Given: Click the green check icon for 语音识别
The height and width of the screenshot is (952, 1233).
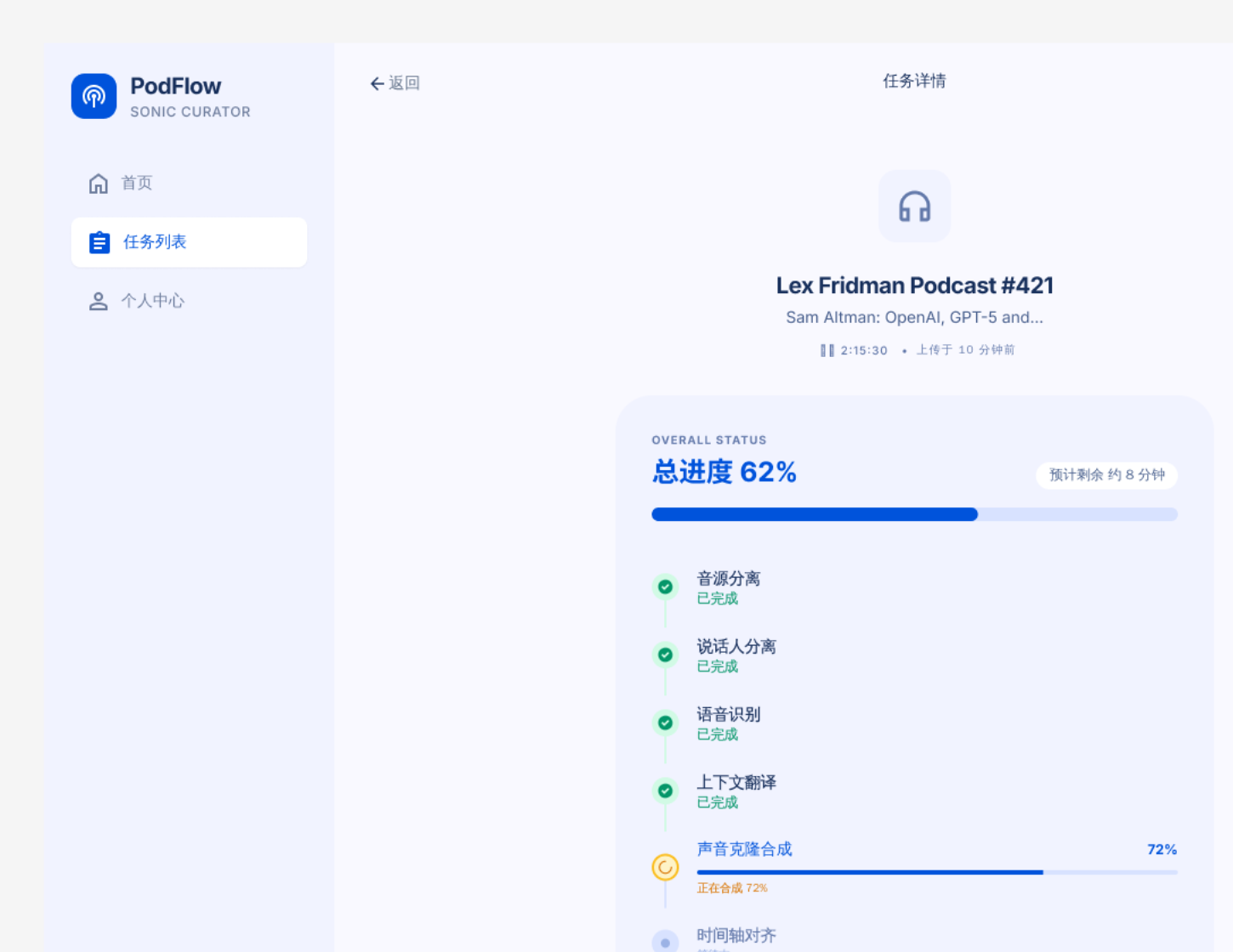Looking at the screenshot, I should point(665,722).
